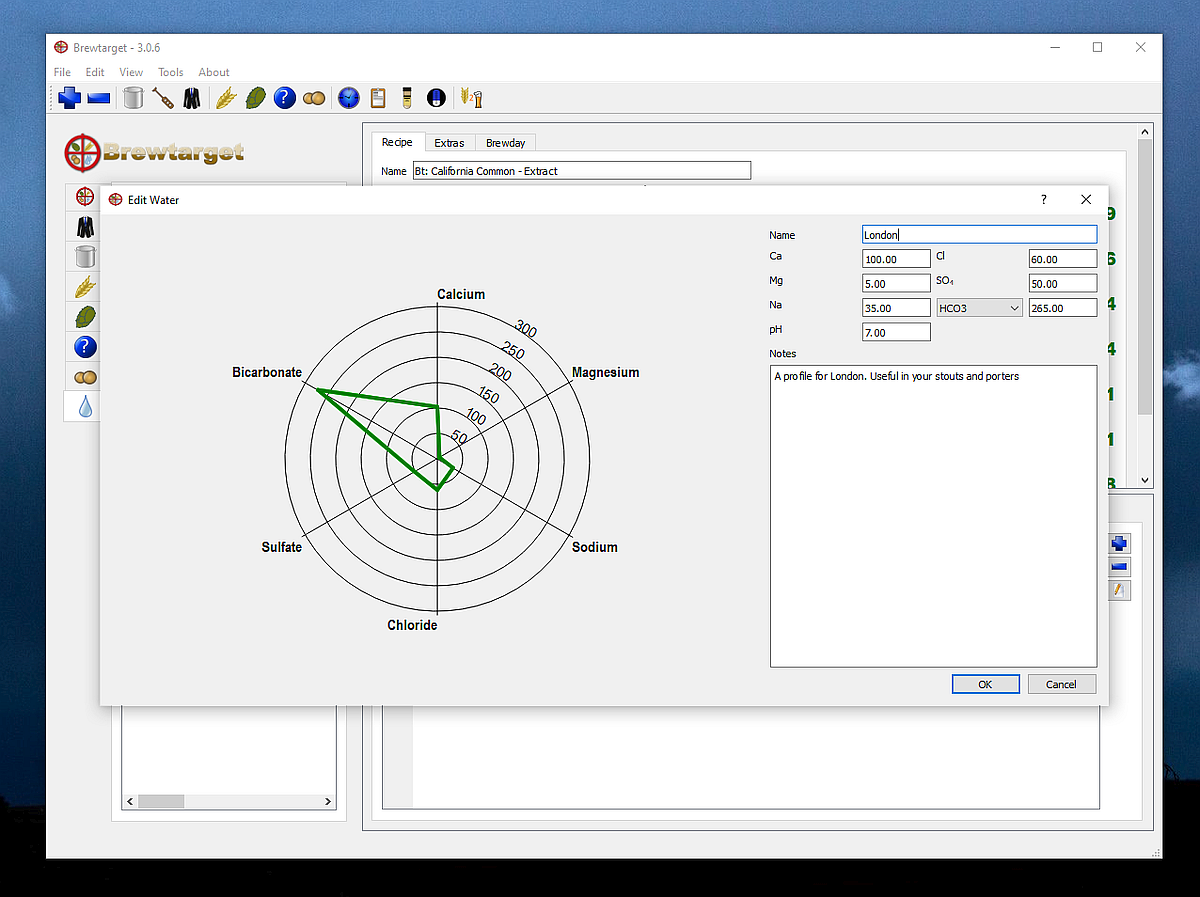Confirm water edits with OK button

click(985, 684)
